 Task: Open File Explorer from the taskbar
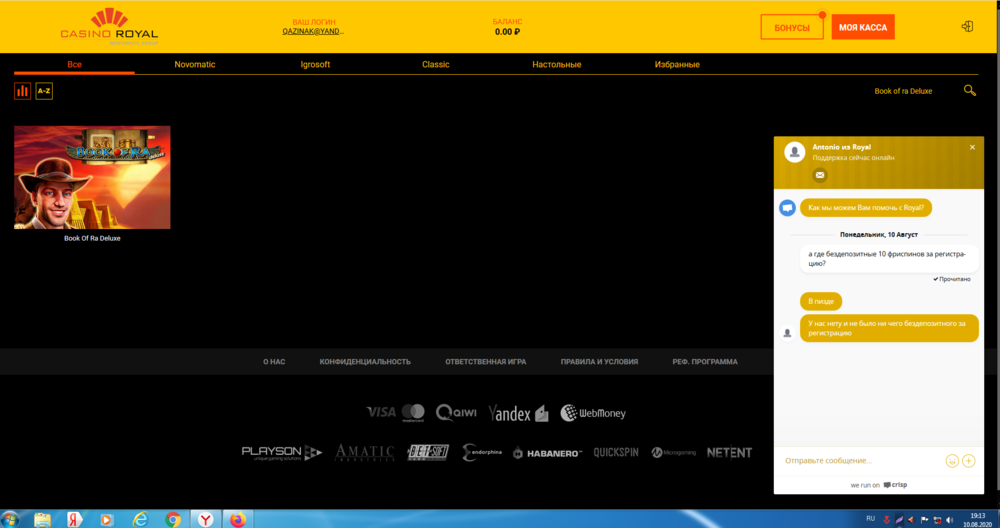click(x=42, y=520)
